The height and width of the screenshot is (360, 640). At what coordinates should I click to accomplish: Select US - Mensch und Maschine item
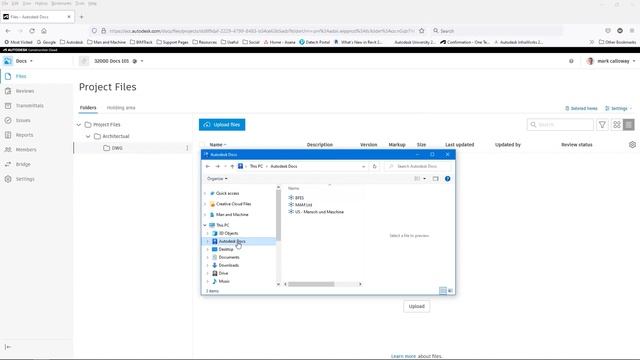coord(316,212)
